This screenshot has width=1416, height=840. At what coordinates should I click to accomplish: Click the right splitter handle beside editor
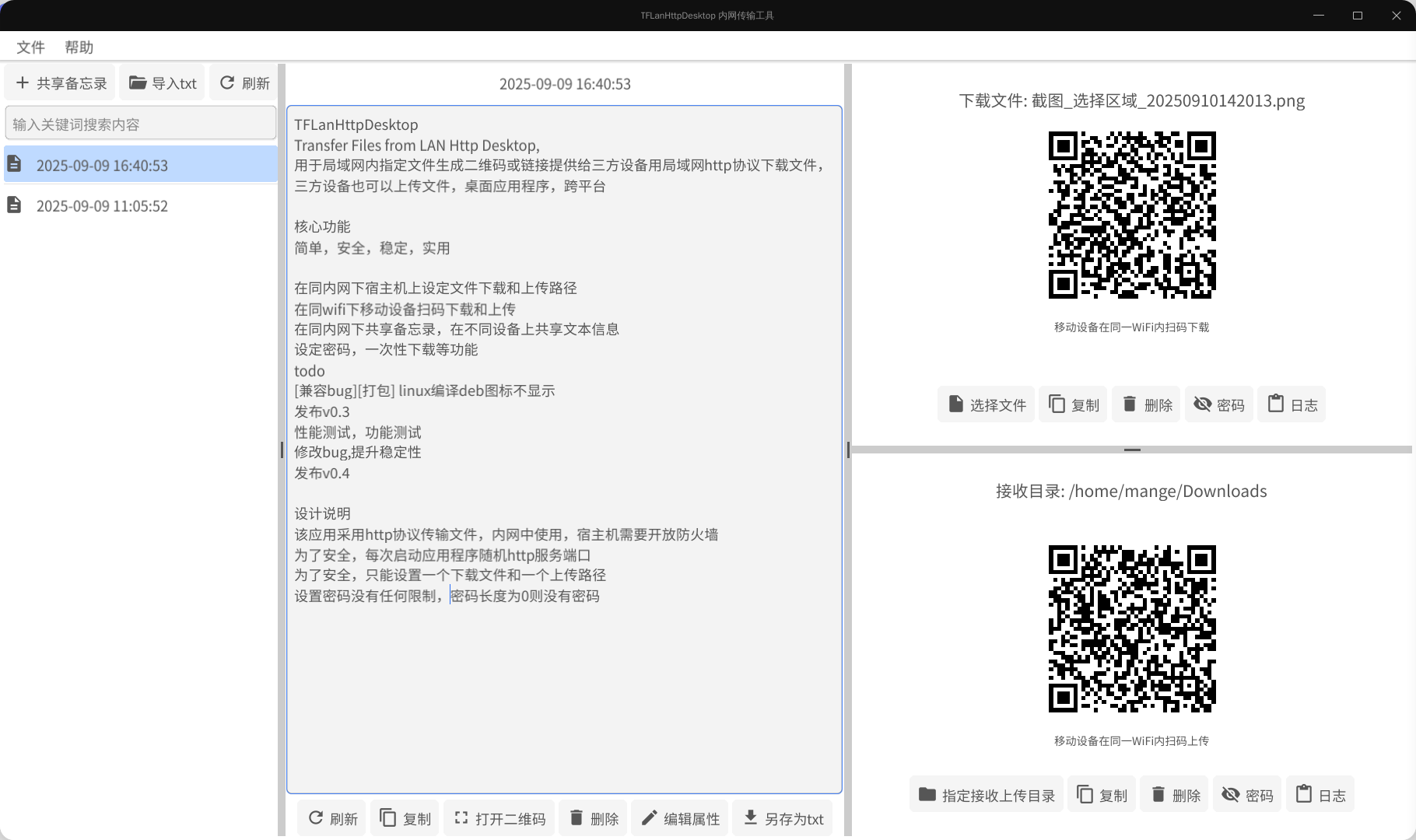point(848,450)
